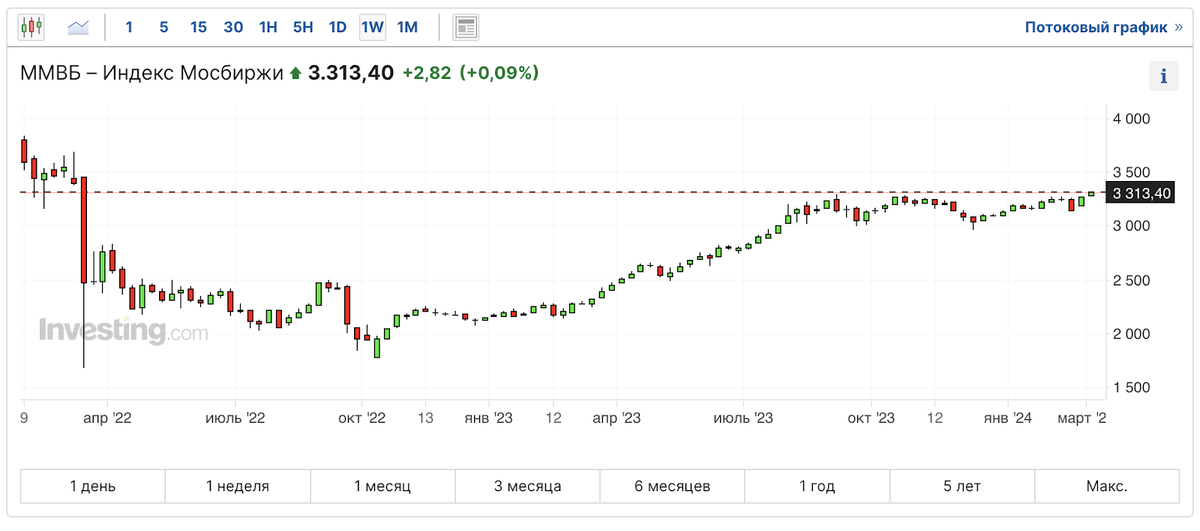This screenshot has width=1200, height=531.
Task: Click the percent change (+0,09%)
Action: (x=499, y=73)
